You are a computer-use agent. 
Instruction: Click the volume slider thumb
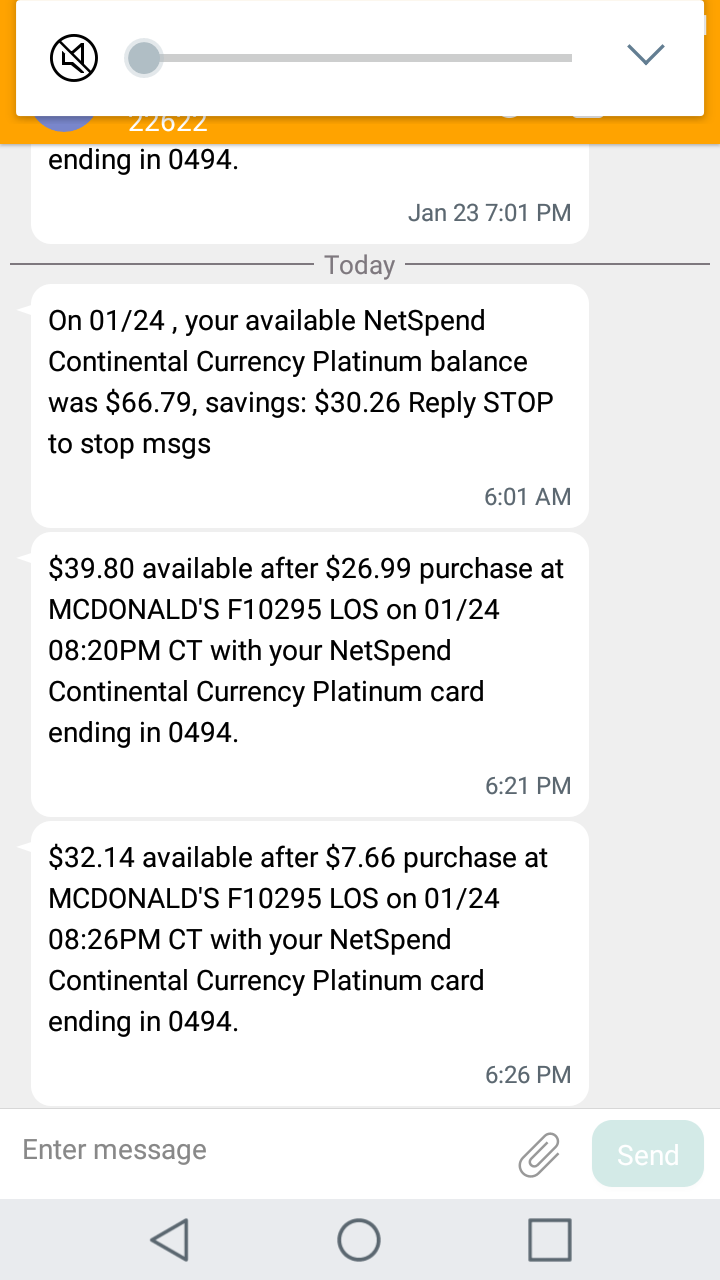click(x=144, y=57)
